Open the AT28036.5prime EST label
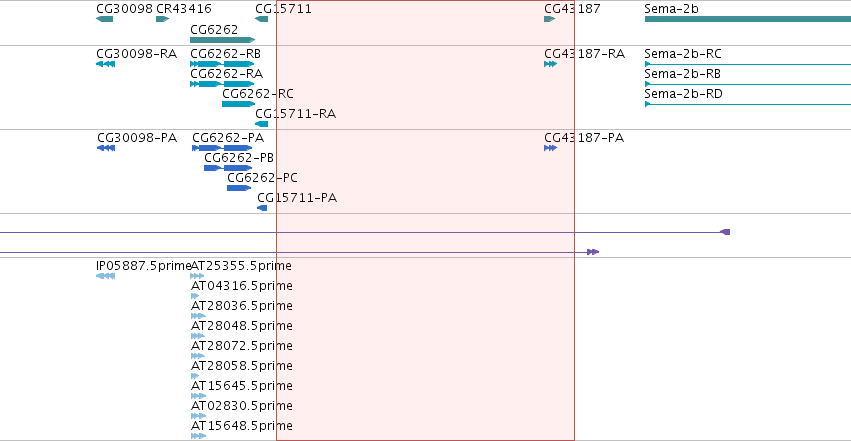The height and width of the screenshot is (441, 851). point(242,306)
